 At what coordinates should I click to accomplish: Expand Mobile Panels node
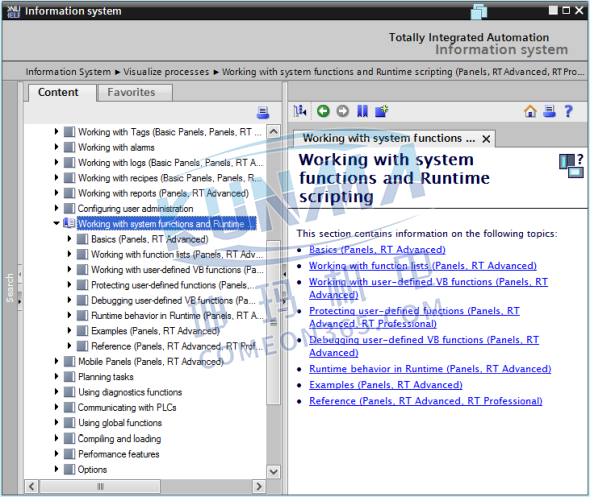point(56,361)
